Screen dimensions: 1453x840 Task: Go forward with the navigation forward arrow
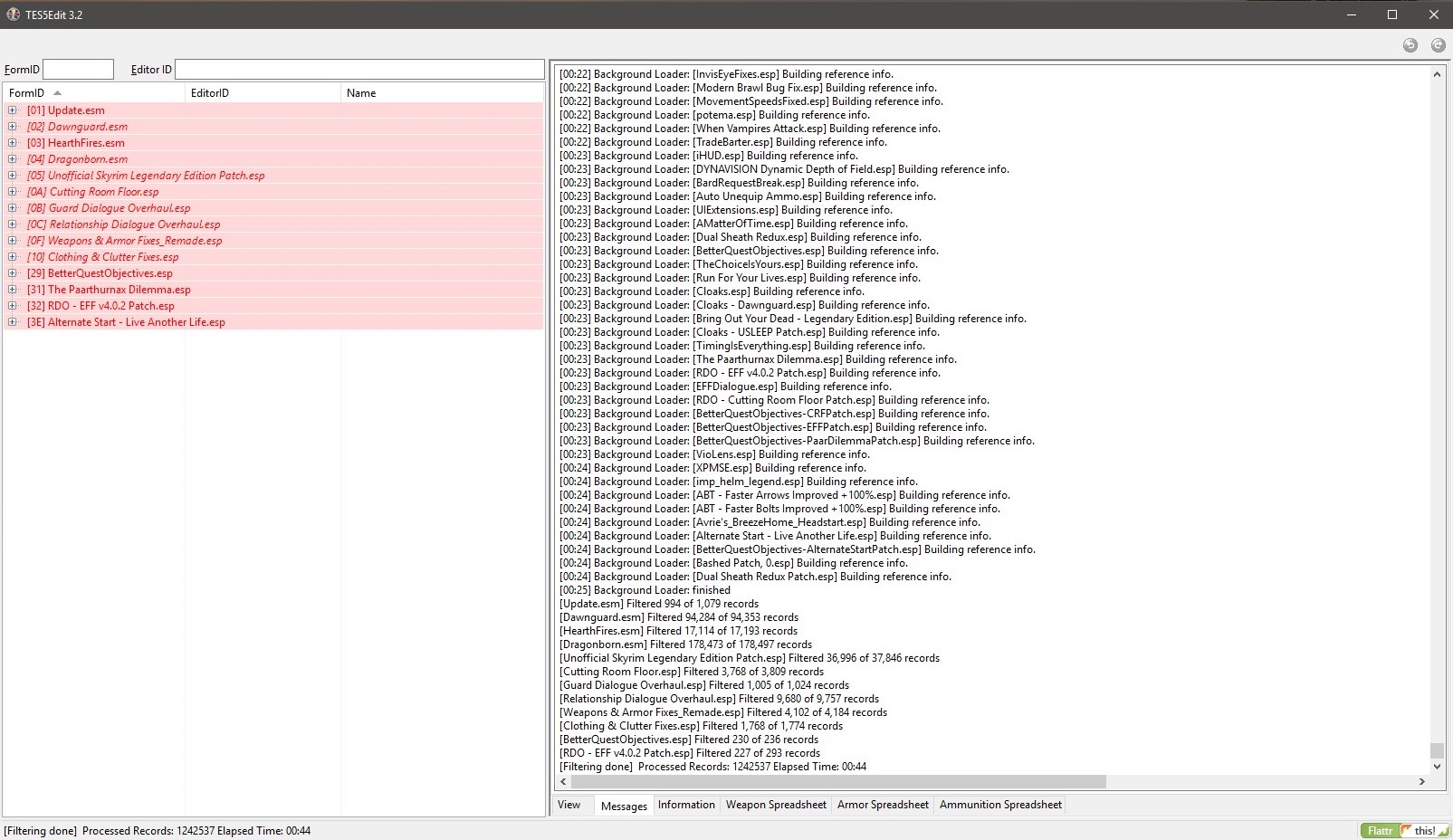click(1438, 45)
